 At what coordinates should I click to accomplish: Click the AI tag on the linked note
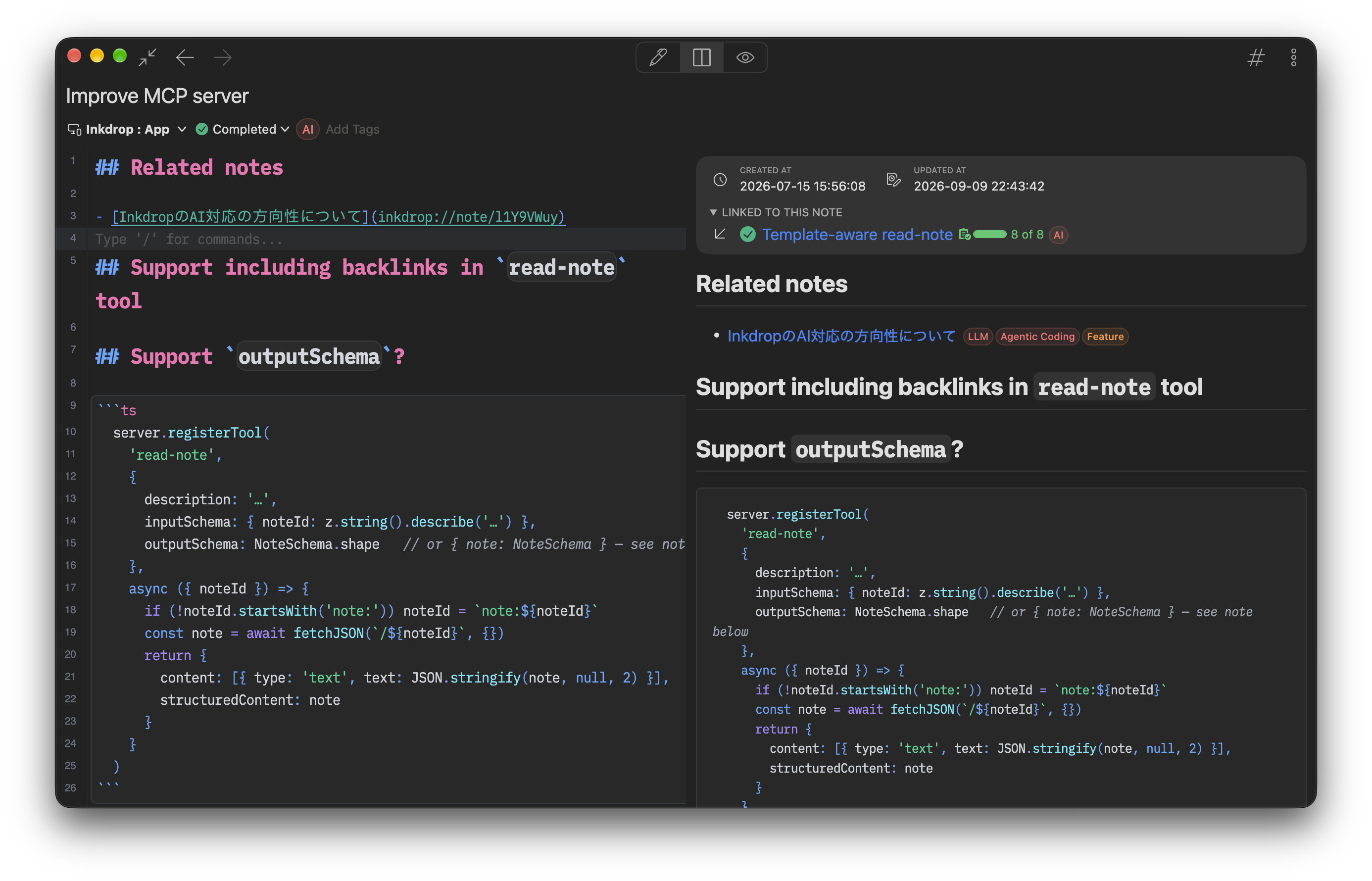(1058, 235)
